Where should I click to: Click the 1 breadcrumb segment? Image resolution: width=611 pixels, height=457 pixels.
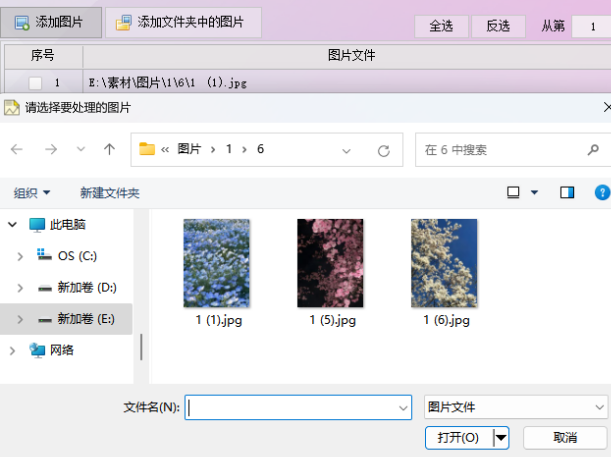click(229, 149)
